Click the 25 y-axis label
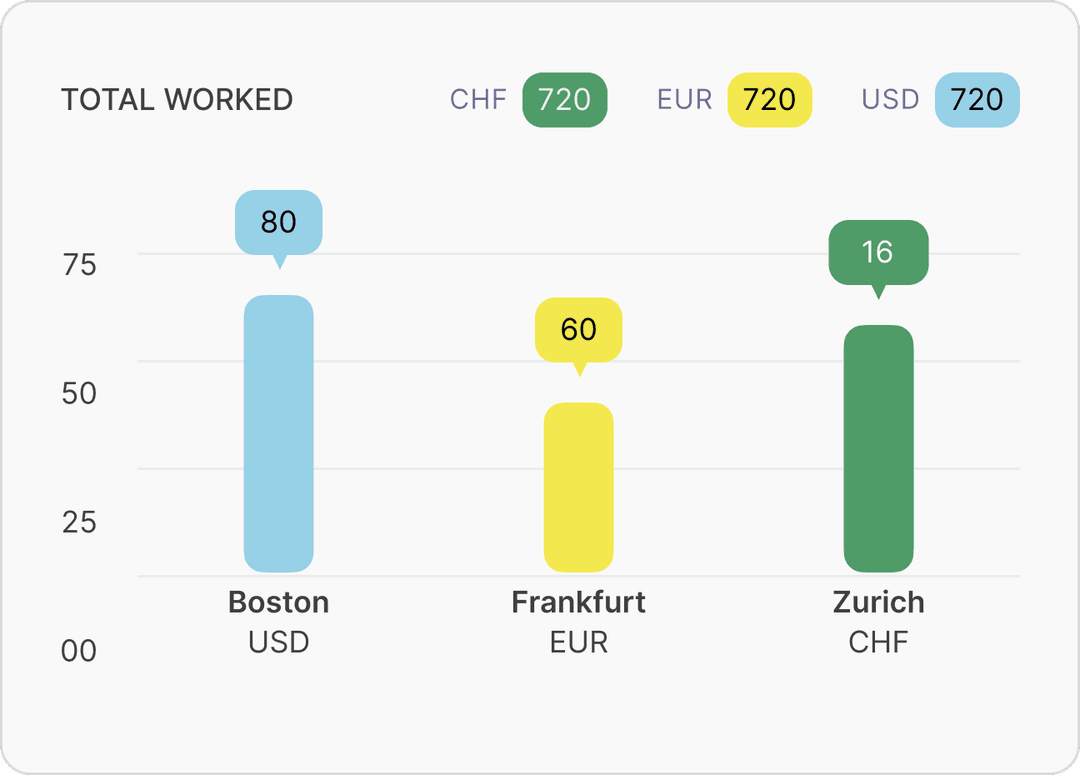This screenshot has height=775, width=1080. (x=79, y=522)
